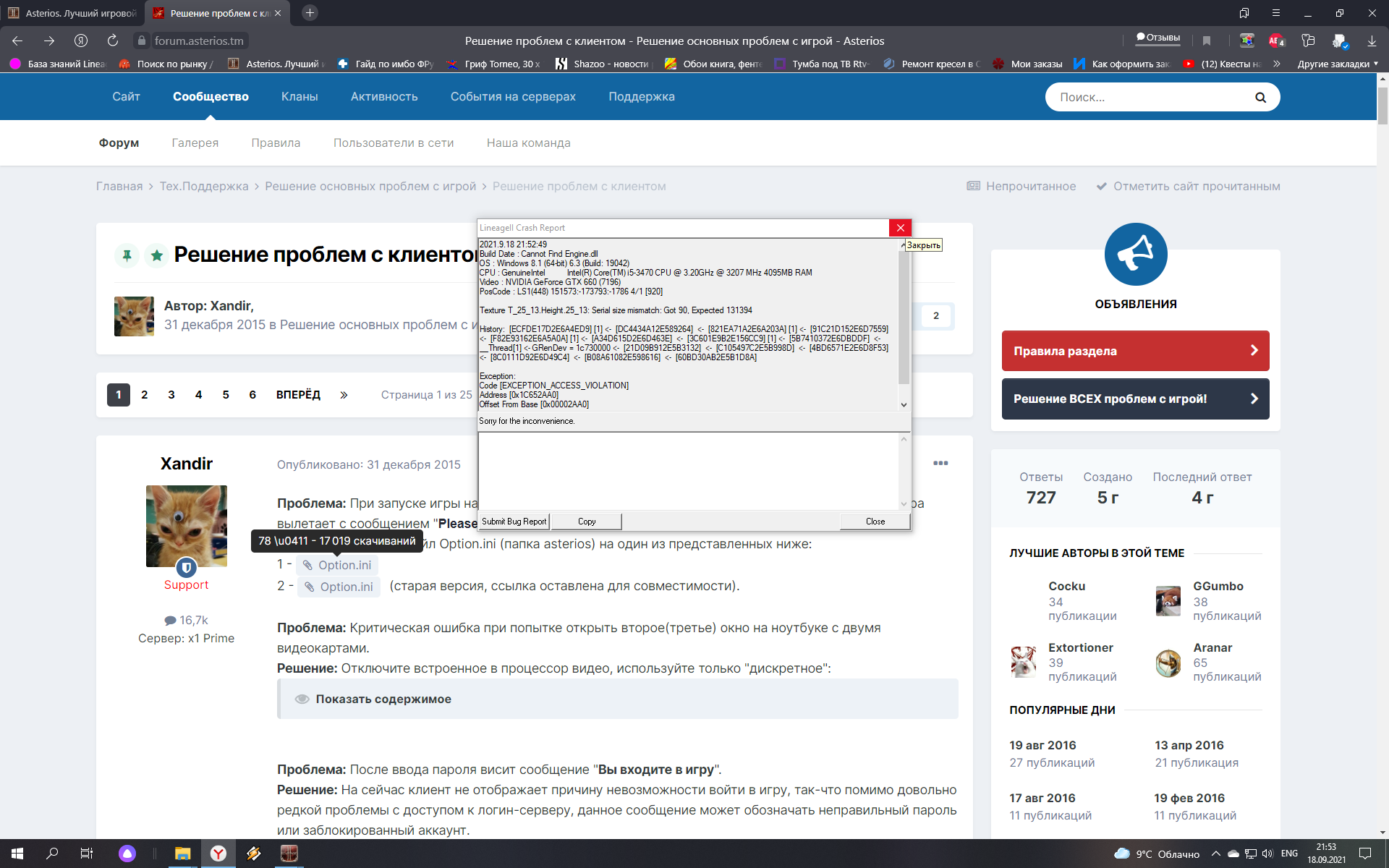
Task: Open the Объявления megaphone icon
Action: tap(1136, 254)
